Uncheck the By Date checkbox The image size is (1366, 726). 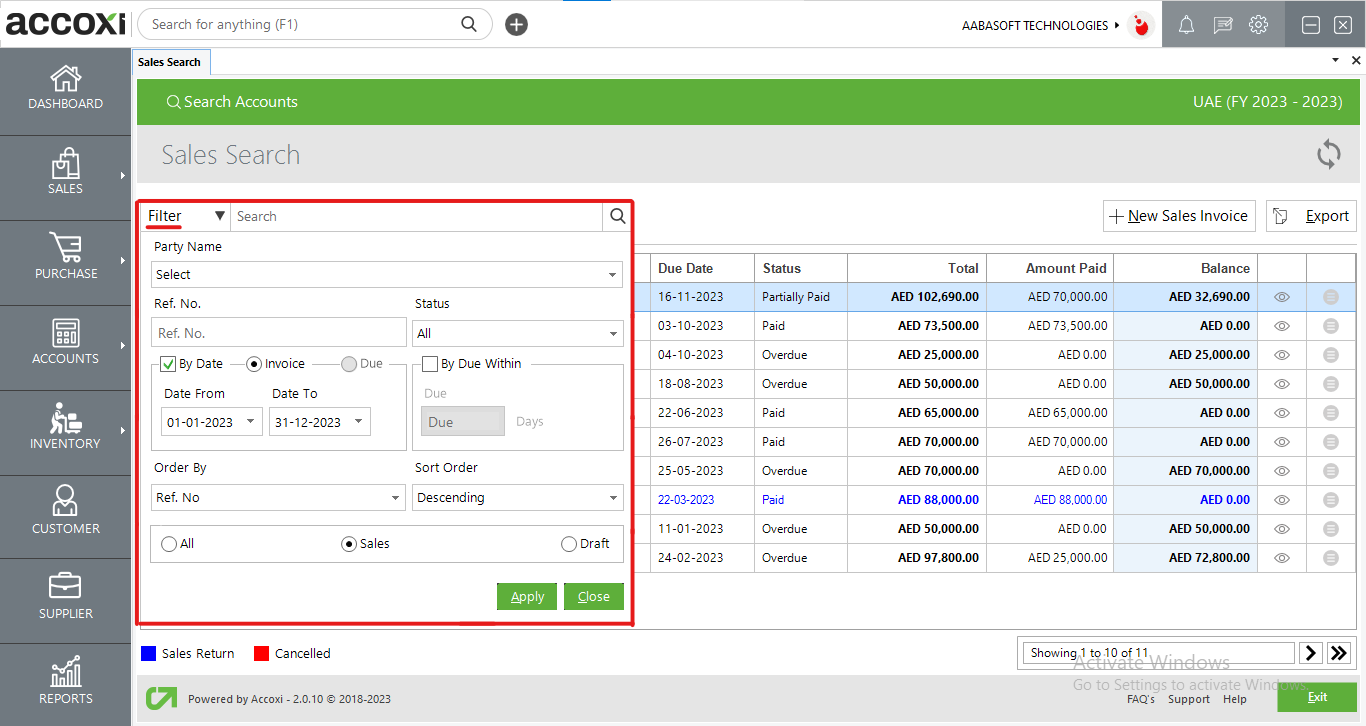[x=168, y=364]
